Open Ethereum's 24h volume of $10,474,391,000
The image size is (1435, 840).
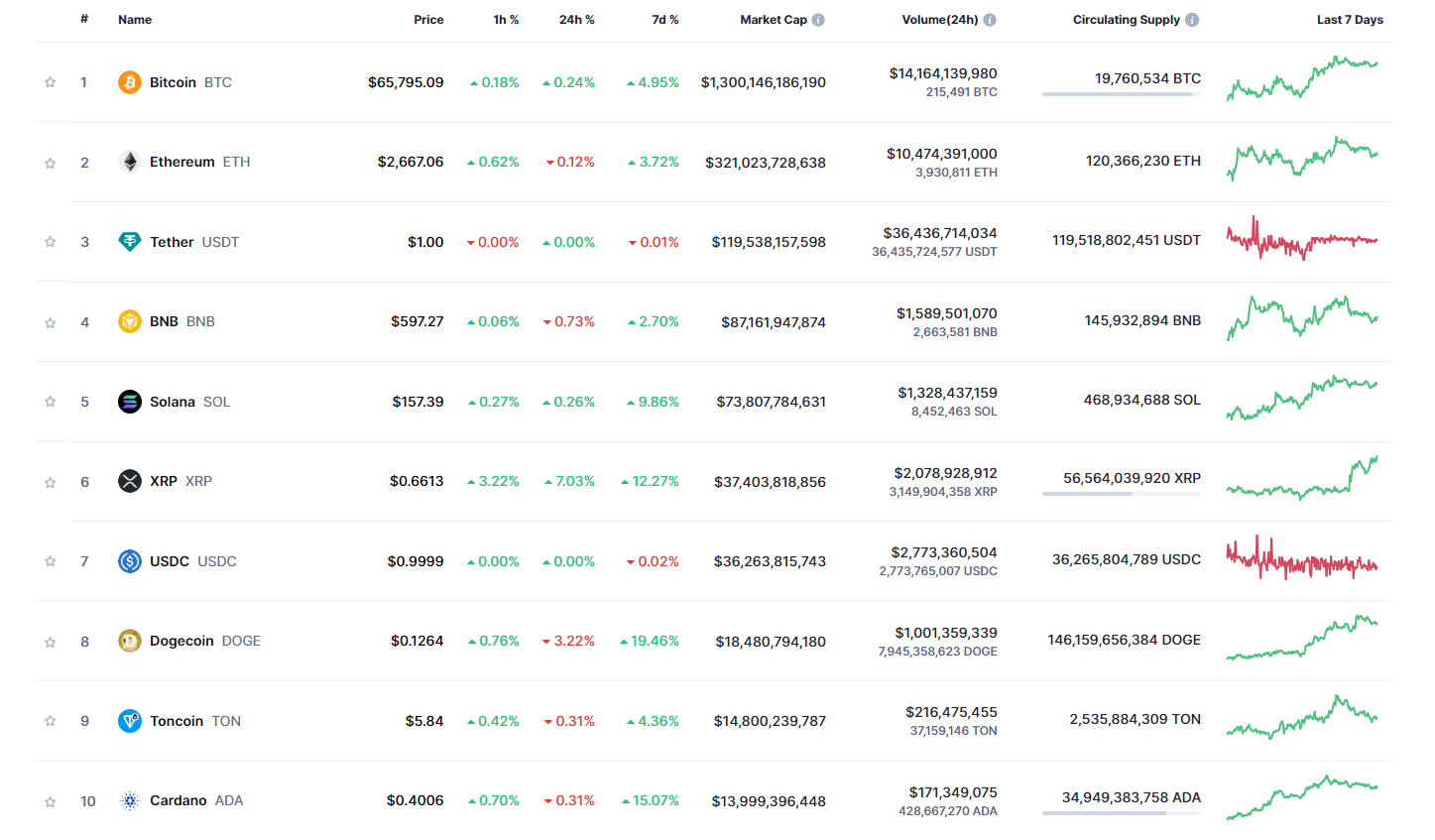click(x=942, y=154)
